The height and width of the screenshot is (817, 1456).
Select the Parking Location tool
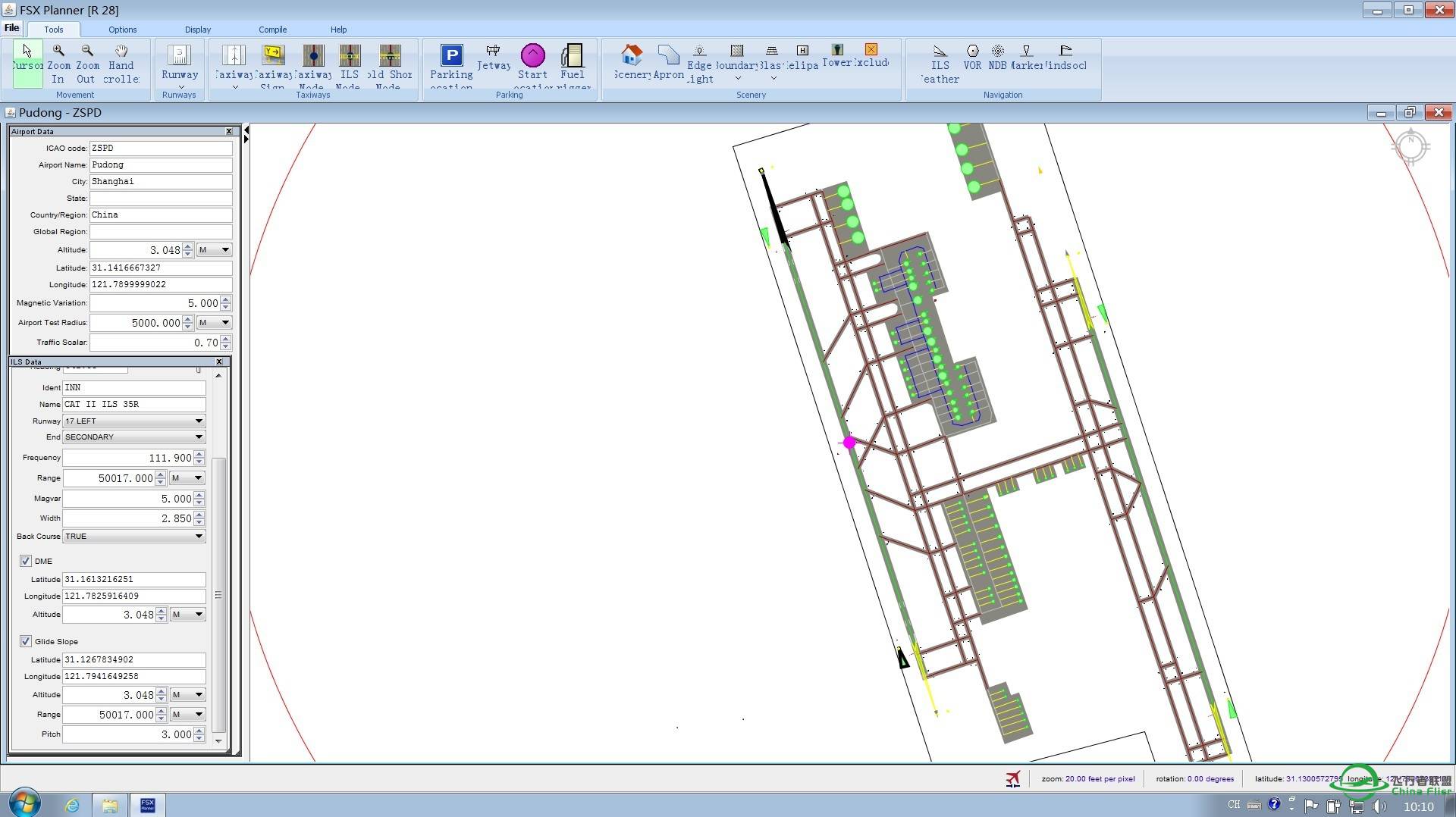tap(451, 64)
